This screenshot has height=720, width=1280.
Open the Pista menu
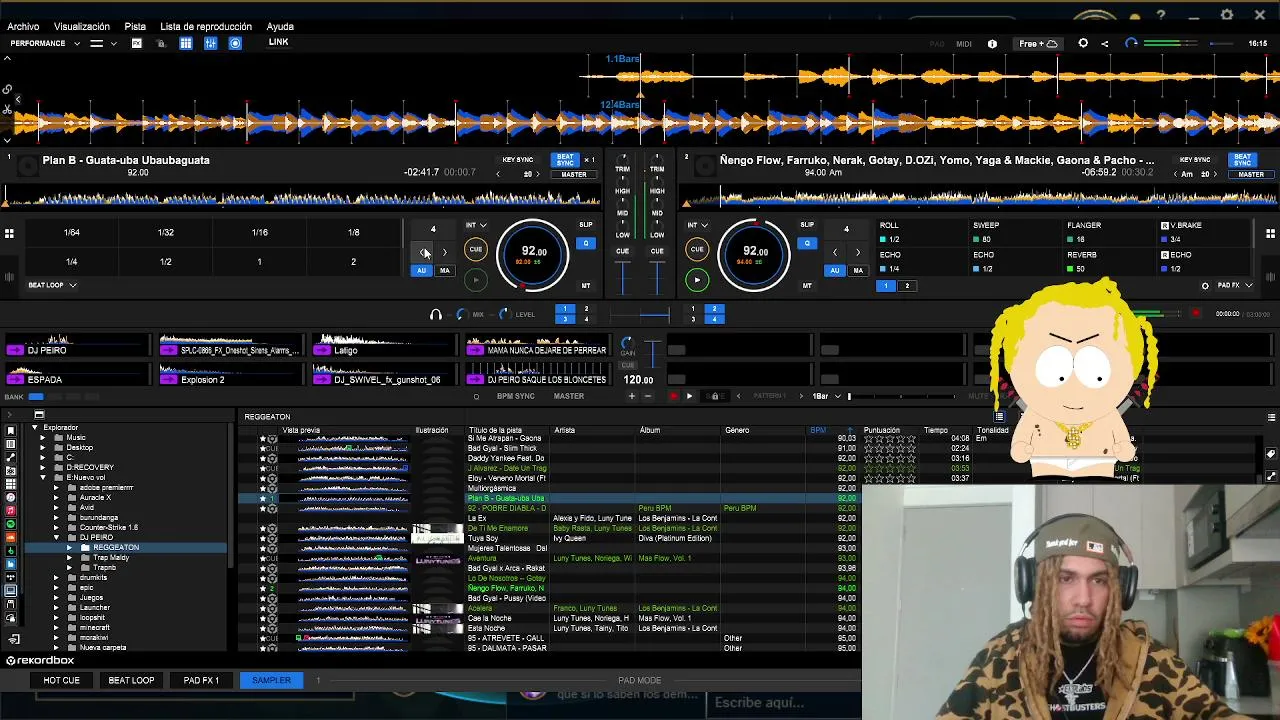135,27
